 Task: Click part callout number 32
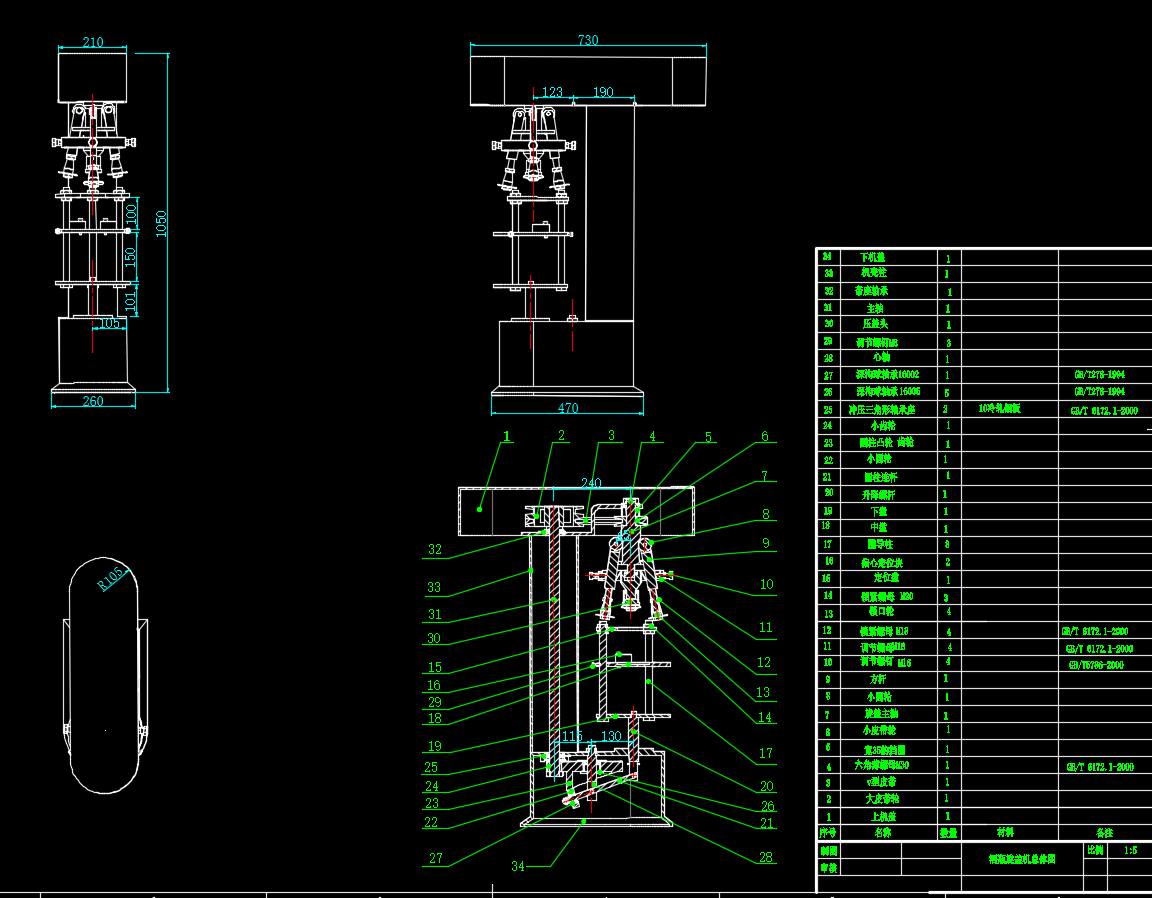434,549
